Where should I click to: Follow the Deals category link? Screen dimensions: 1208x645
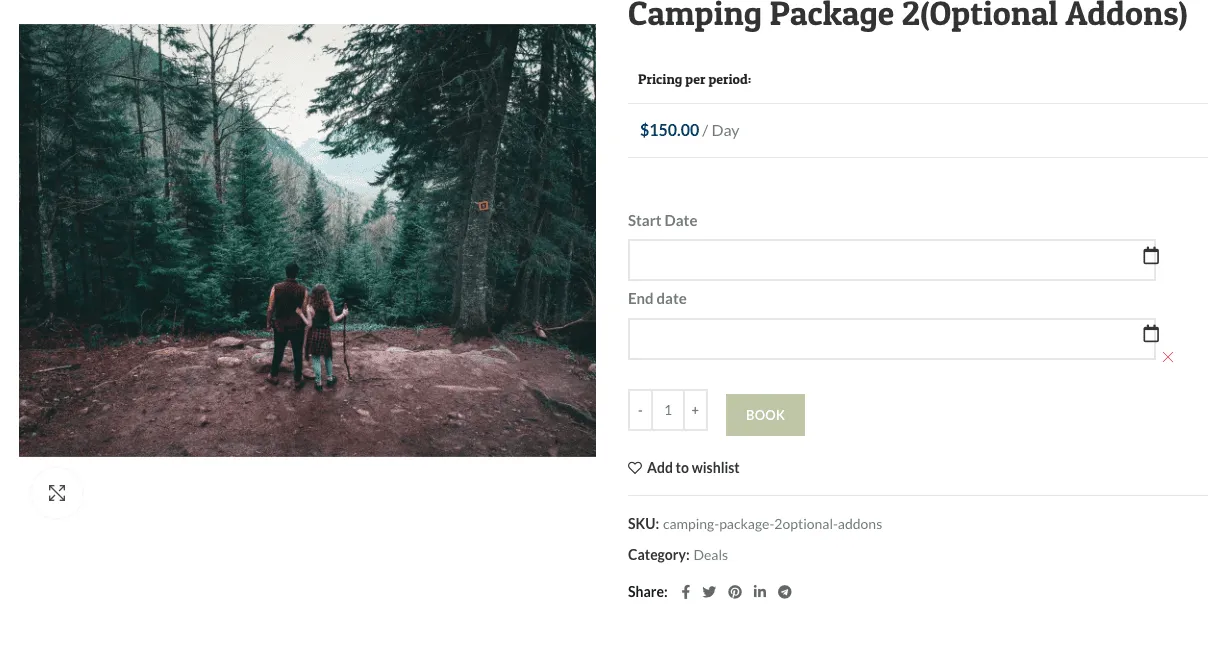coord(710,555)
